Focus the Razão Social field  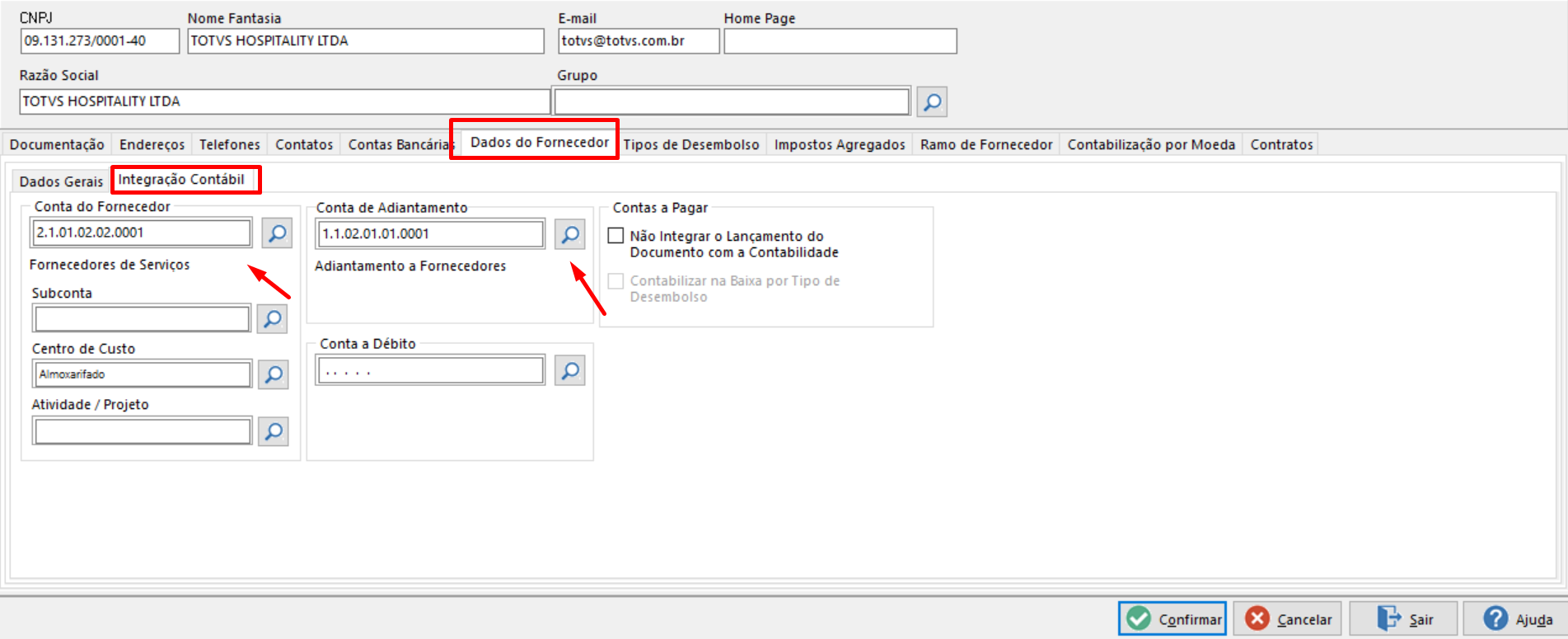(284, 101)
